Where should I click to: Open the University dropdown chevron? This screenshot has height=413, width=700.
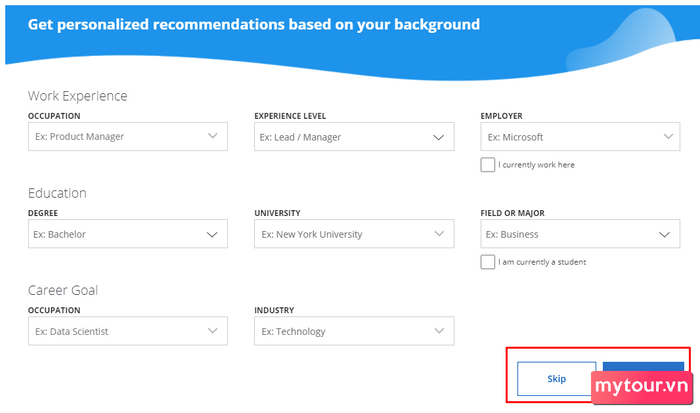439,234
